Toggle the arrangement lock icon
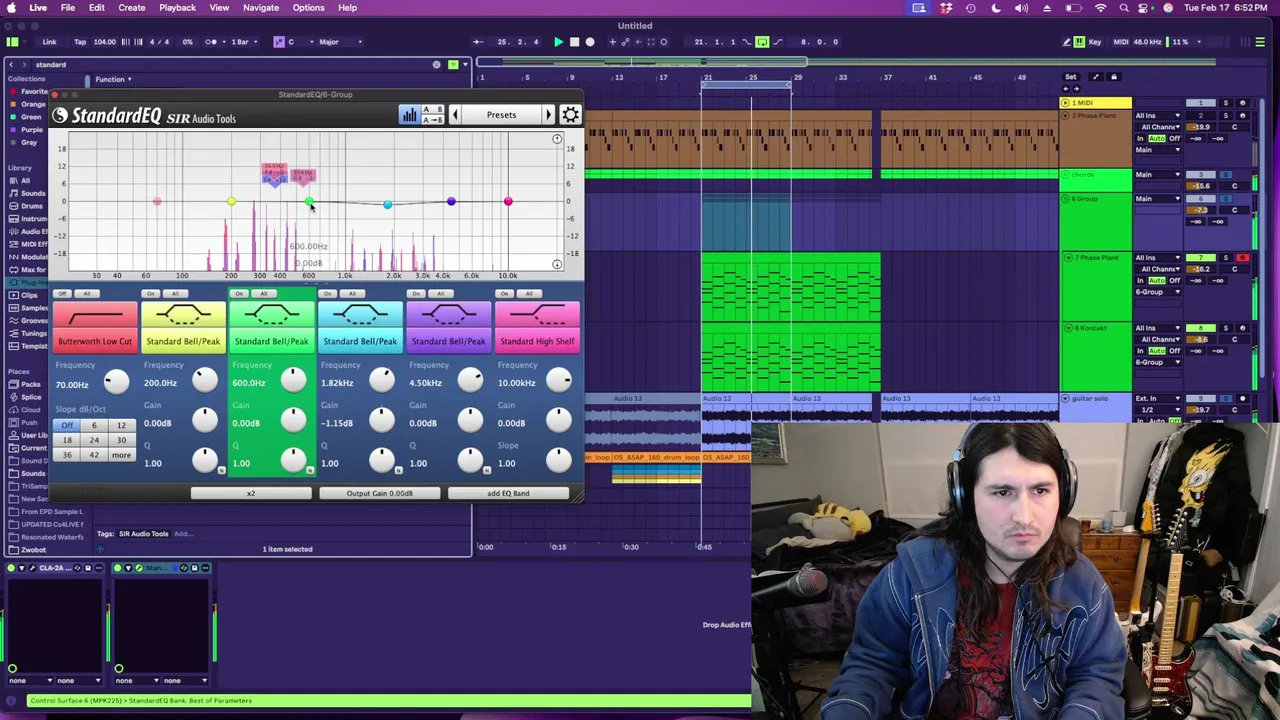Viewport: 1280px width, 720px height. tap(1113, 77)
